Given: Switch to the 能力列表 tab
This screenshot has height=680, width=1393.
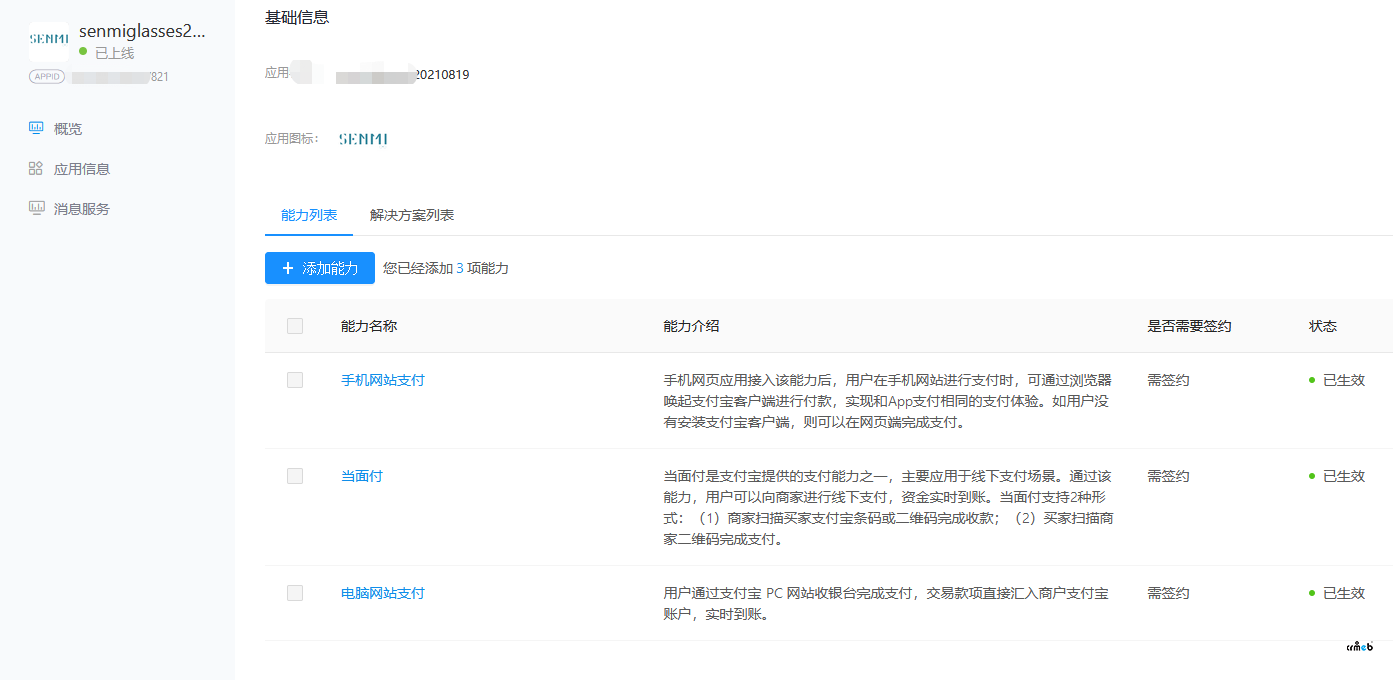Looking at the screenshot, I should pos(309,215).
